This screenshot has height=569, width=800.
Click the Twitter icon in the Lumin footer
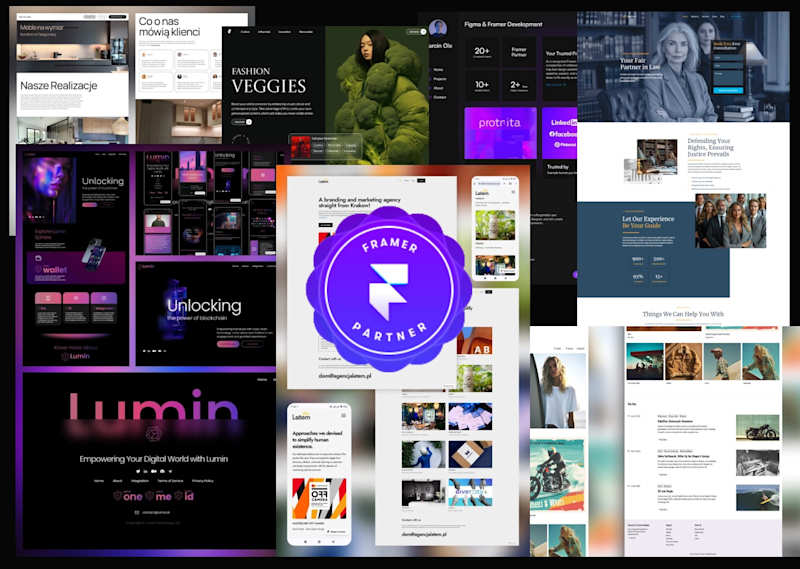pyautogui.click(x=138, y=471)
